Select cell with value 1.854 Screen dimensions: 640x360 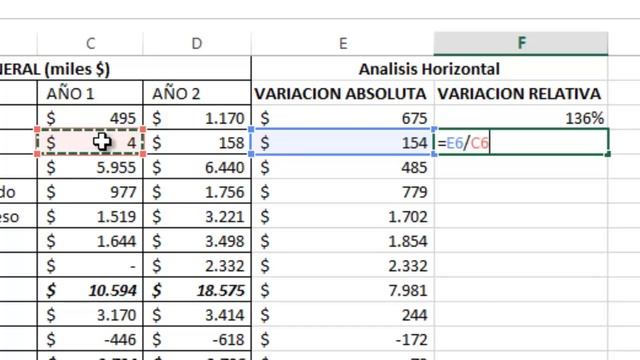tap(343, 241)
